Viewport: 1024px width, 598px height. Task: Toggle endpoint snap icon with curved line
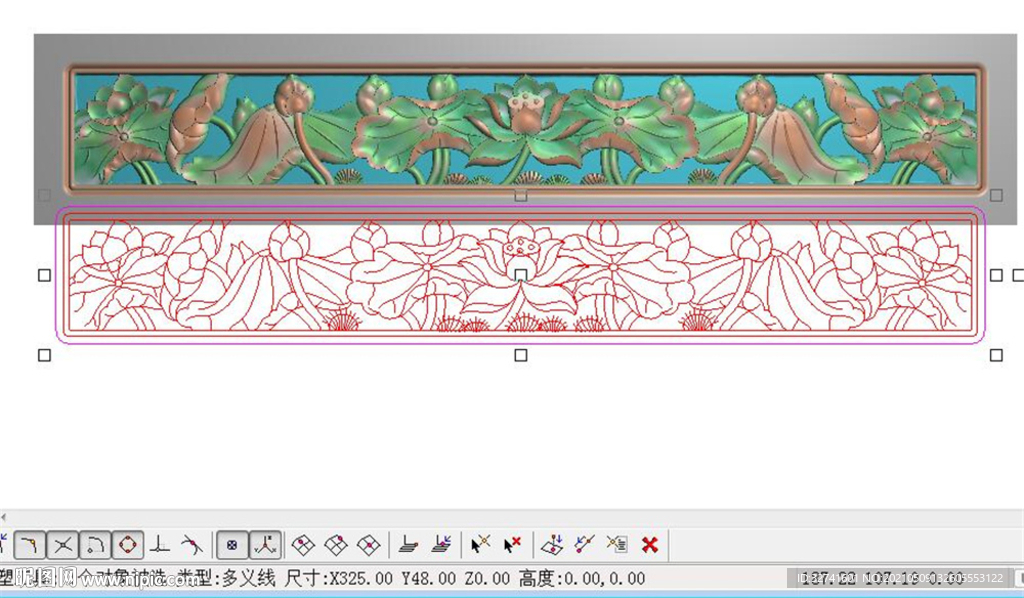29,544
